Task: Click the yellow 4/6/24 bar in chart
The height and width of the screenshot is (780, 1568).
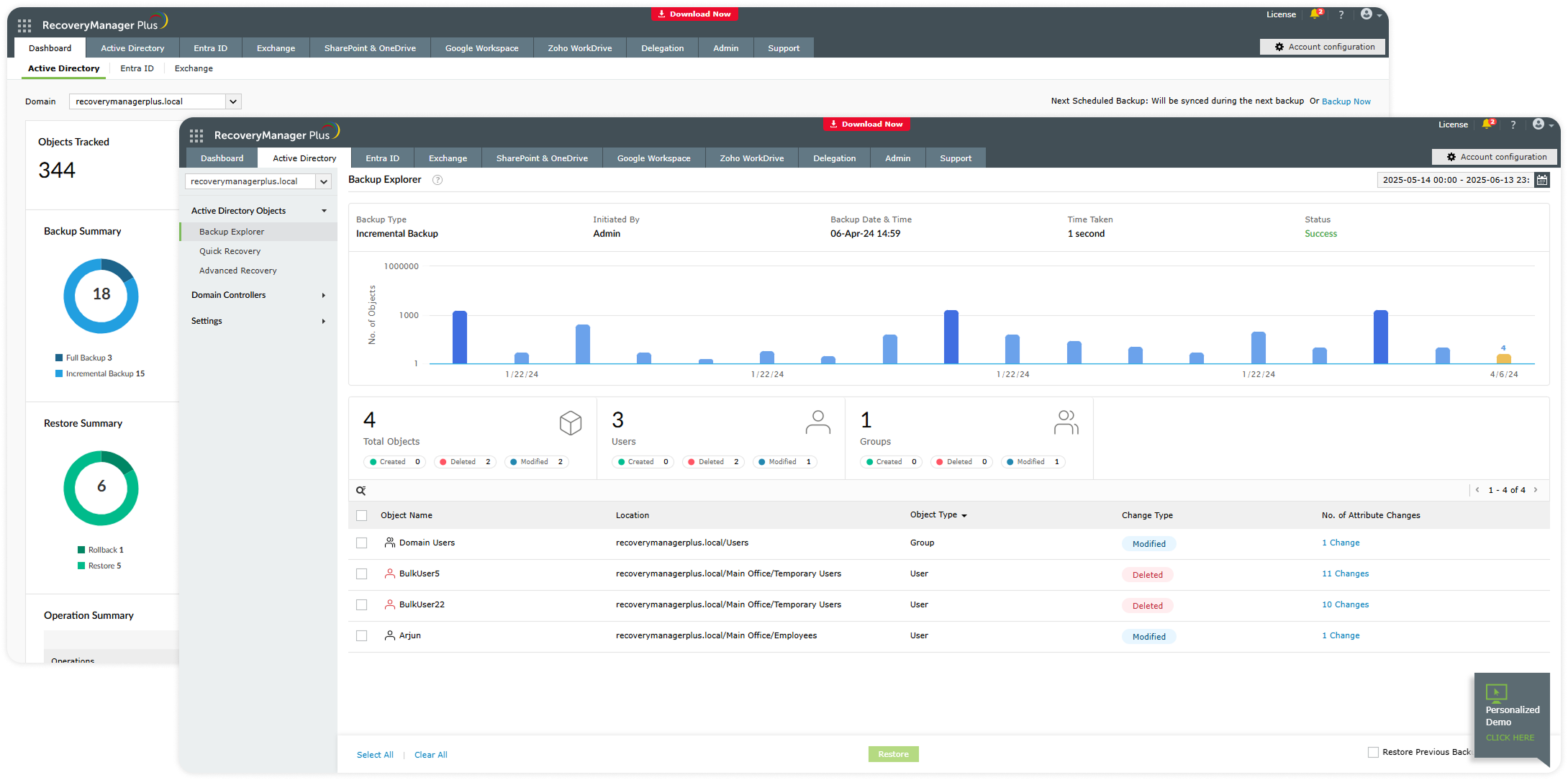Action: coord(1503,358)
